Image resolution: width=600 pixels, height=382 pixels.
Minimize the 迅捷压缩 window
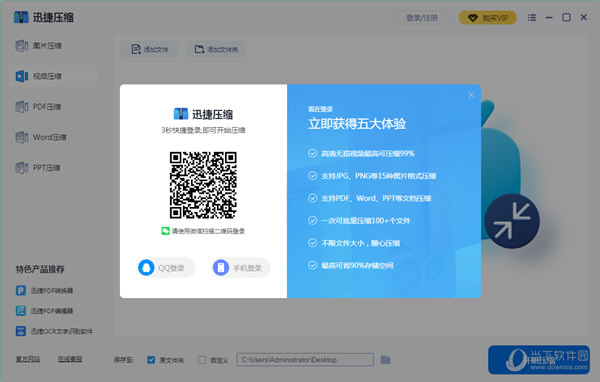549,18
